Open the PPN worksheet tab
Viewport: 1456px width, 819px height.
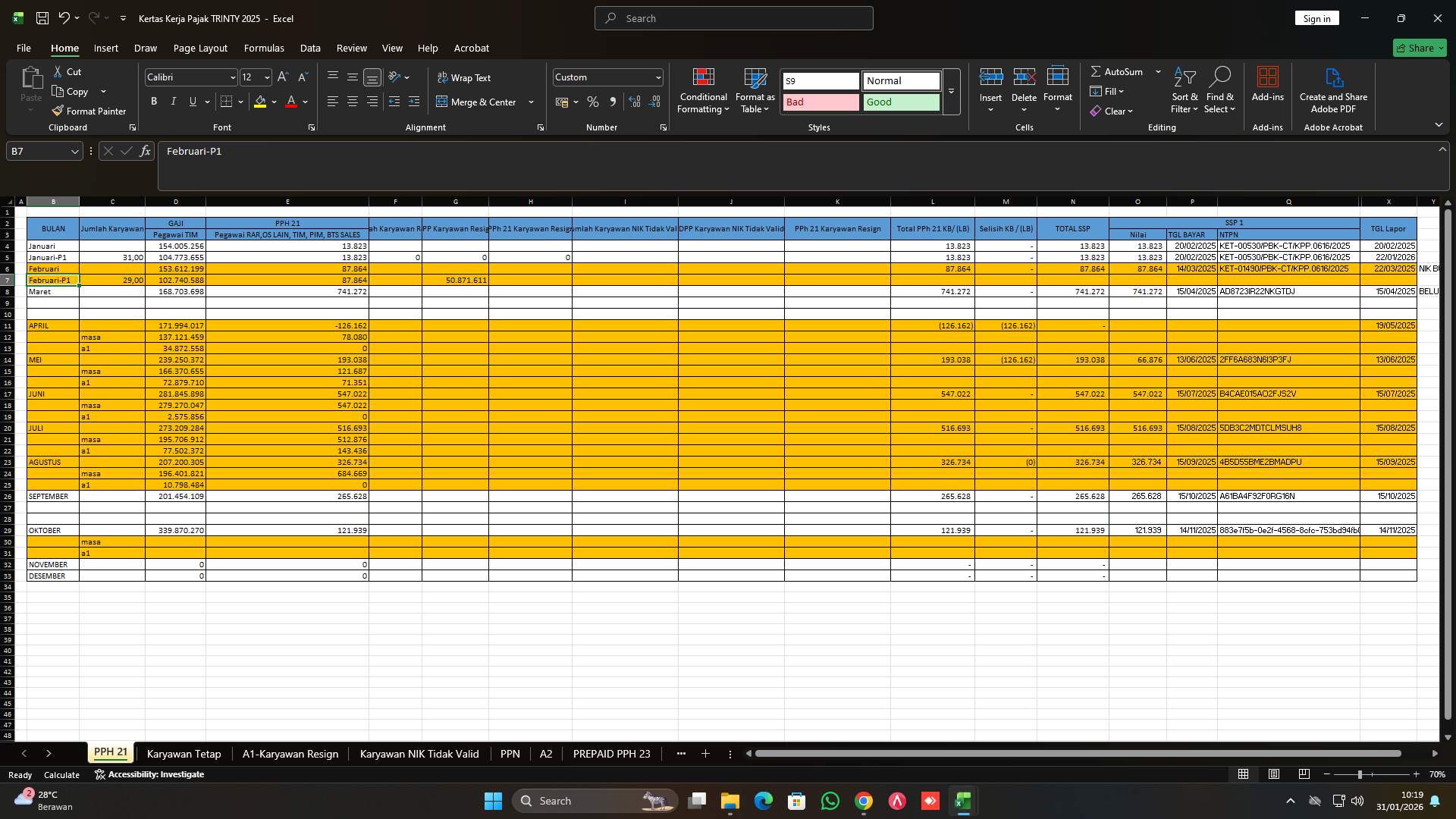(510, 754)
